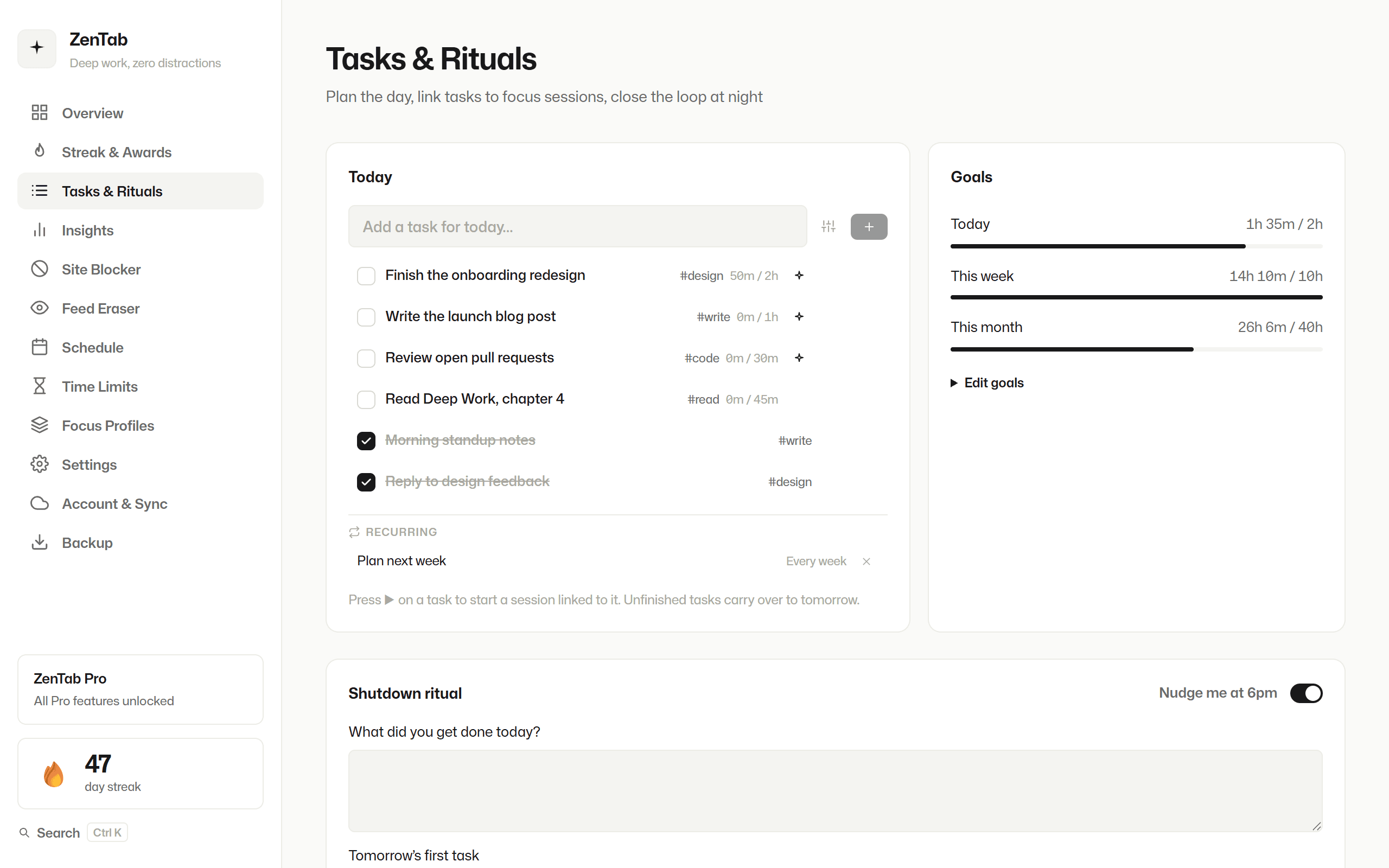Click the Schedule calendar icon
The height and width of the screenshot is (868, 1389).
pyautogui.click(x=39, y=347)
